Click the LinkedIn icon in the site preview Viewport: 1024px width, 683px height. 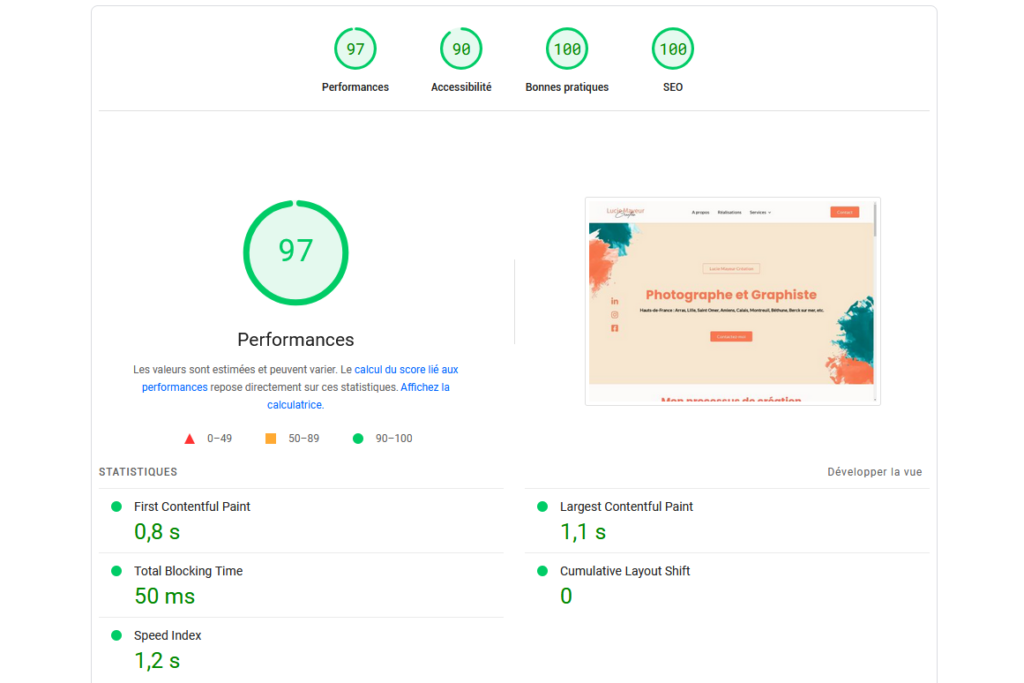click(x=614, y=301)
